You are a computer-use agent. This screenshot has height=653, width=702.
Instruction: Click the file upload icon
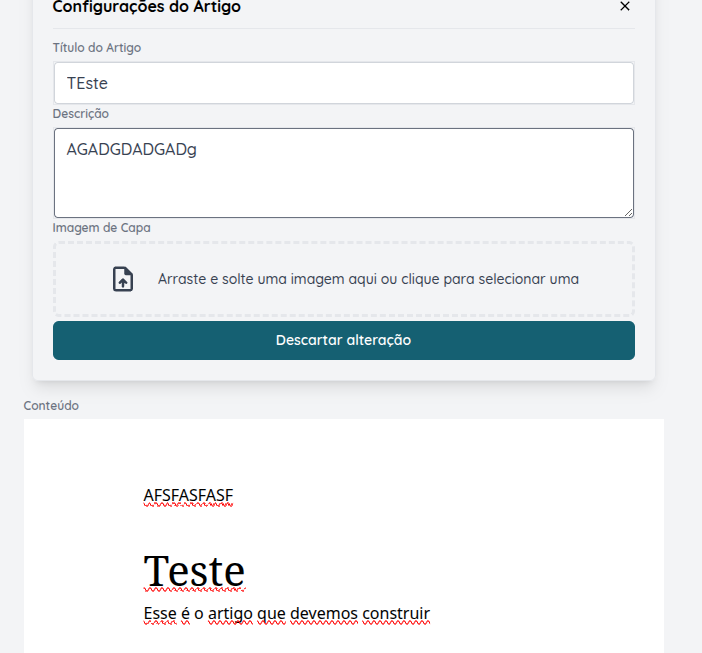tap(122, 279)
